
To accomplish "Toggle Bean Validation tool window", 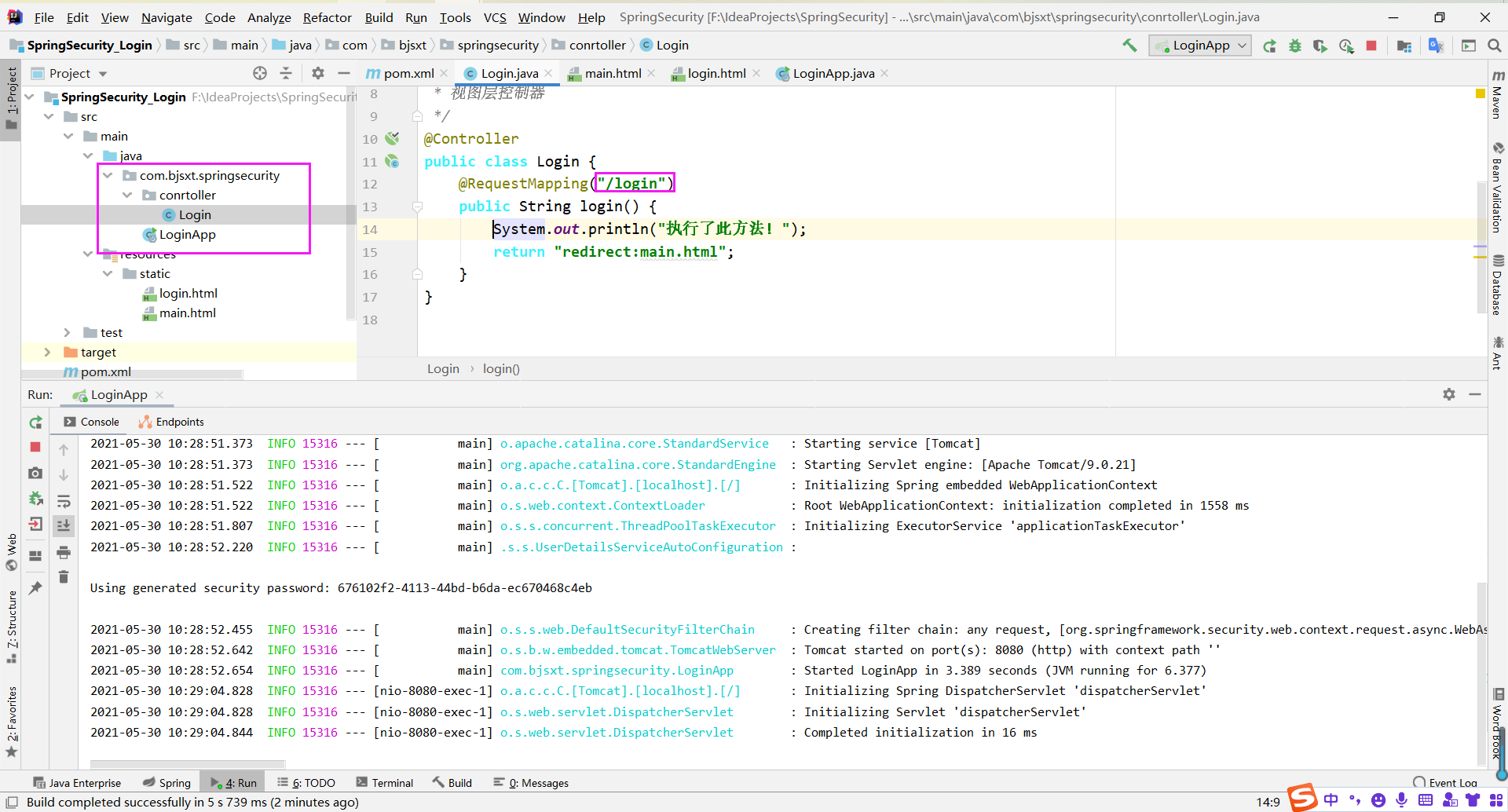I will [x=1497, y=188].
